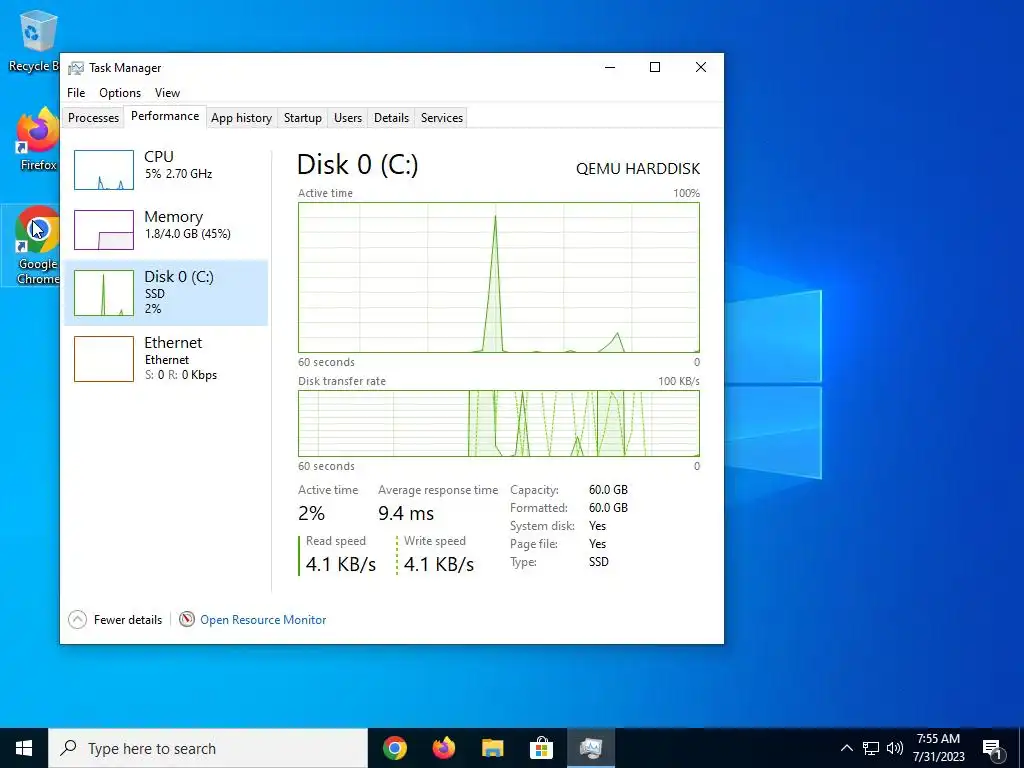Select the CPU mini graph thumbnail

104,170
